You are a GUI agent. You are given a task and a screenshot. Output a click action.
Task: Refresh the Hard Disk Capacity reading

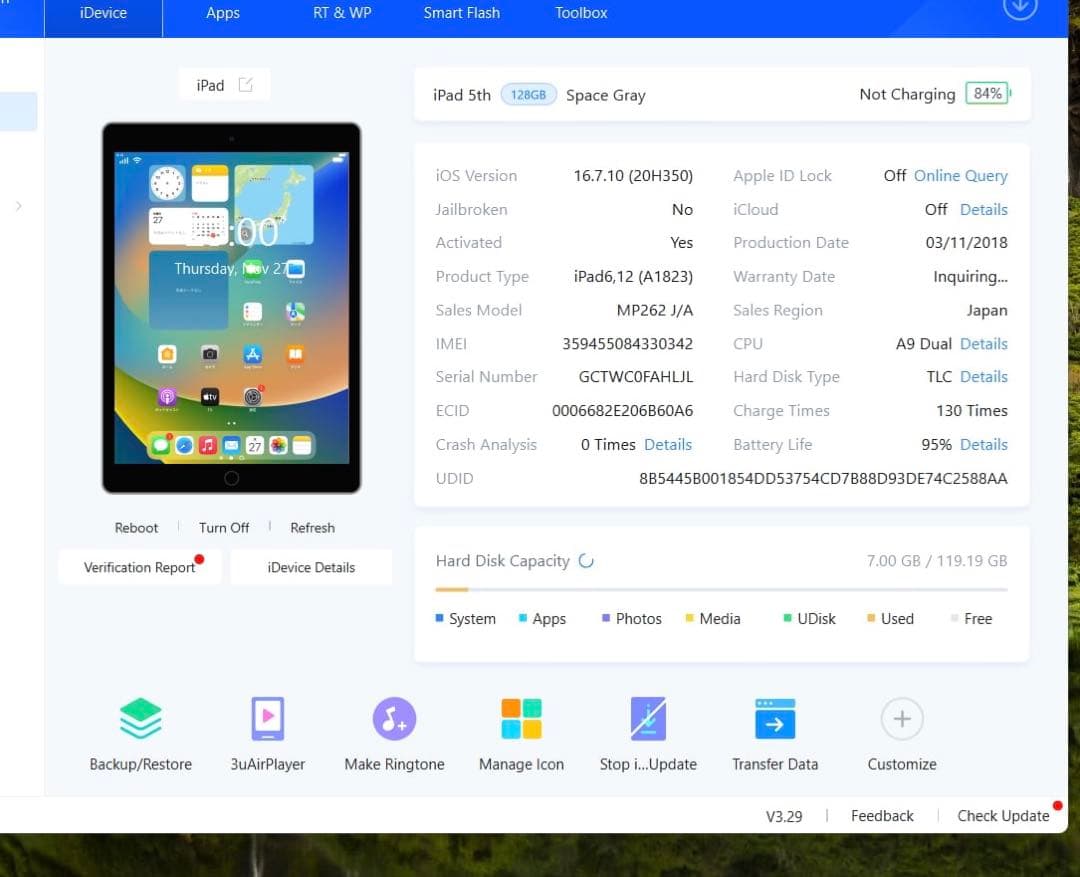pyautogui.click(x=587, y=562)
